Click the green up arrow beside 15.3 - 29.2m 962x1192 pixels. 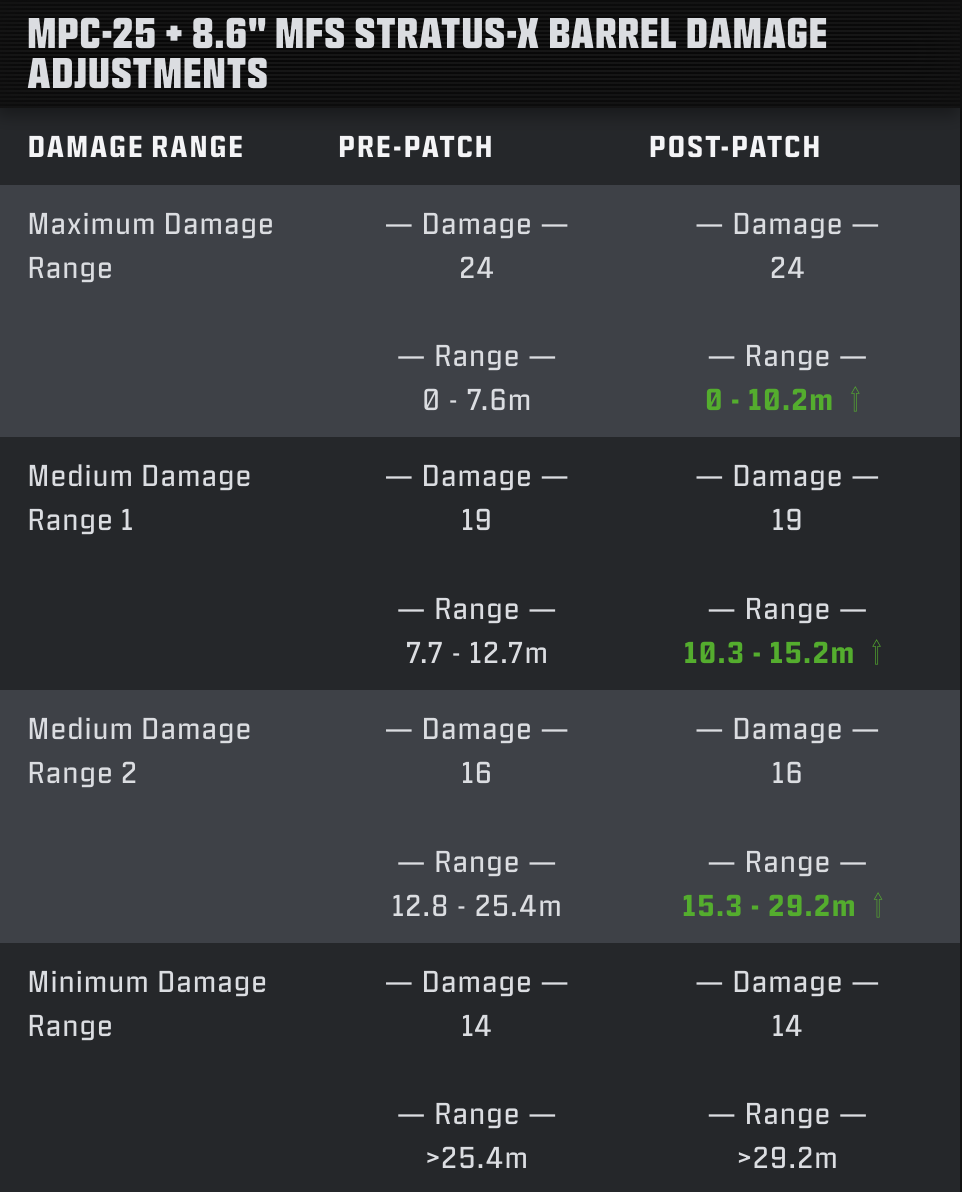(878, 907)
